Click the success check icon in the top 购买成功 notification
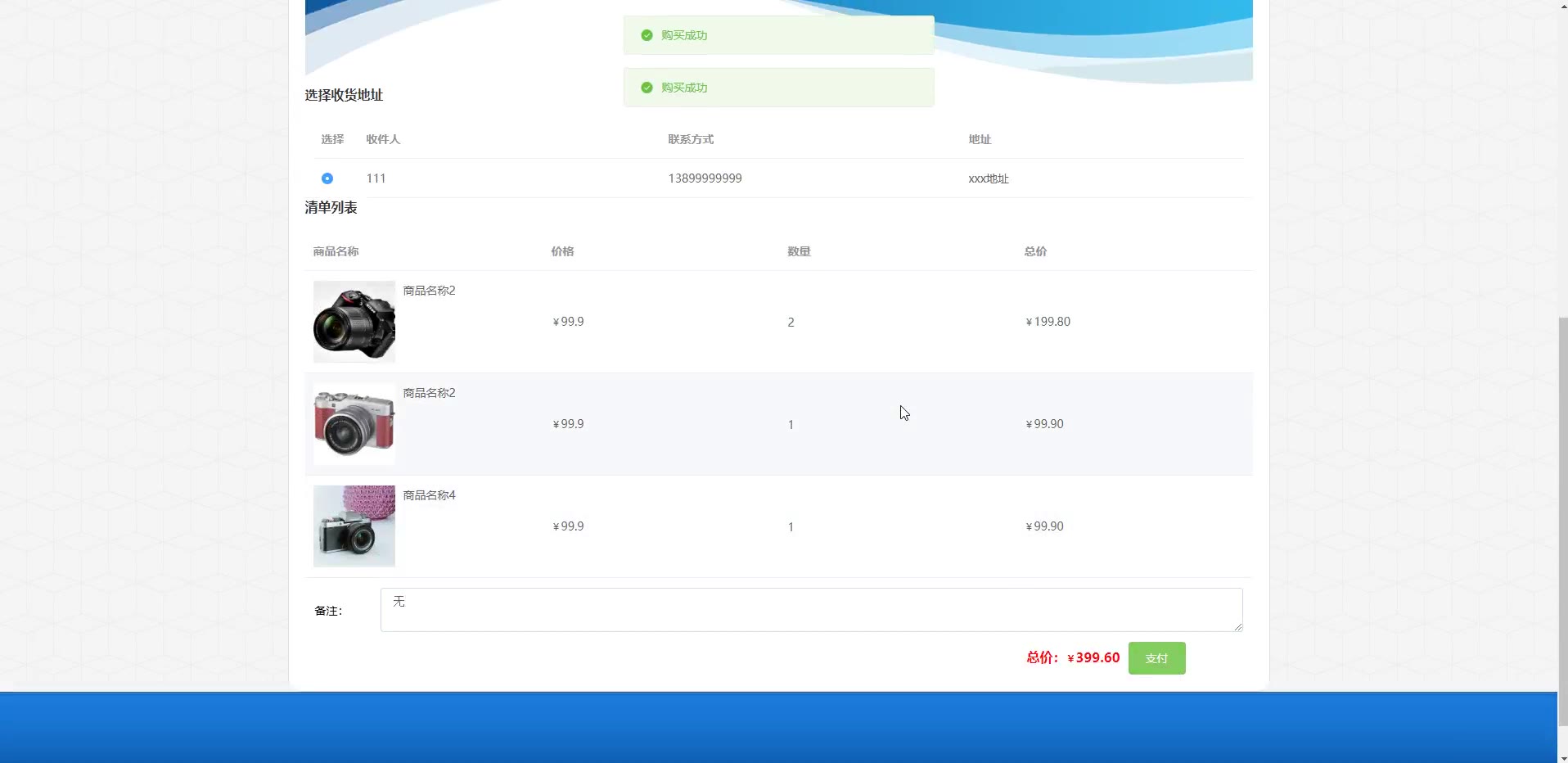Viewport: 1568px width, 763px height. (x=647, y=35)
